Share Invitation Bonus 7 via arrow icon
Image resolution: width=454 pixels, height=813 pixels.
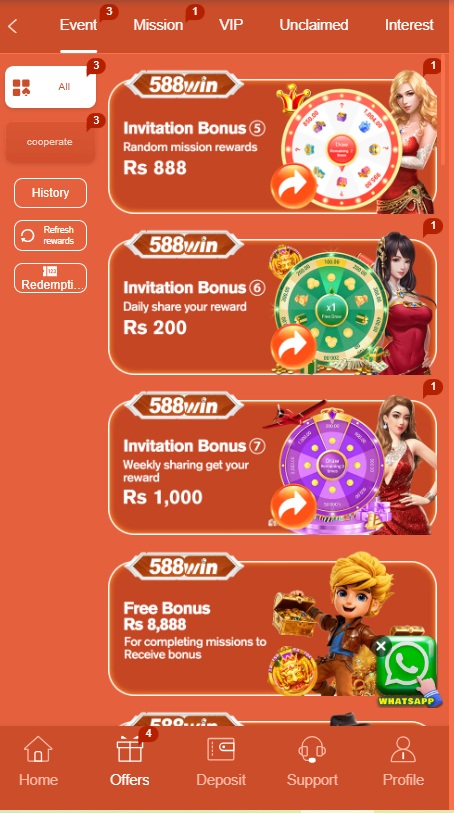[294, 507]
